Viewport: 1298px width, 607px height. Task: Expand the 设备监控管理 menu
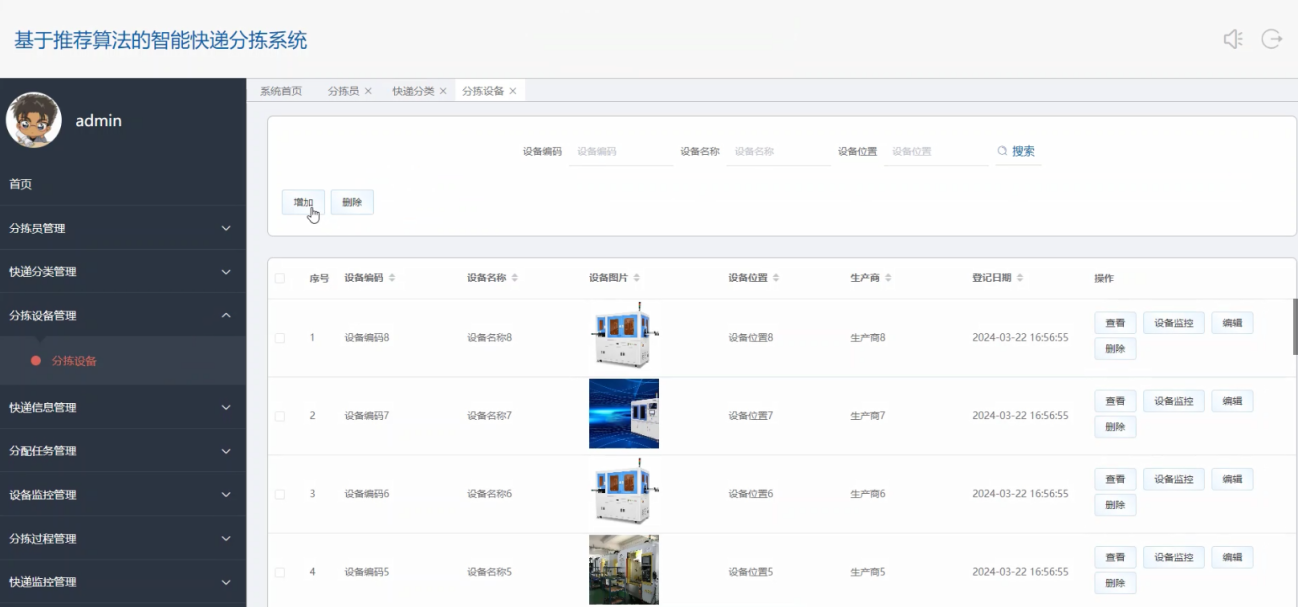point(123,494)
